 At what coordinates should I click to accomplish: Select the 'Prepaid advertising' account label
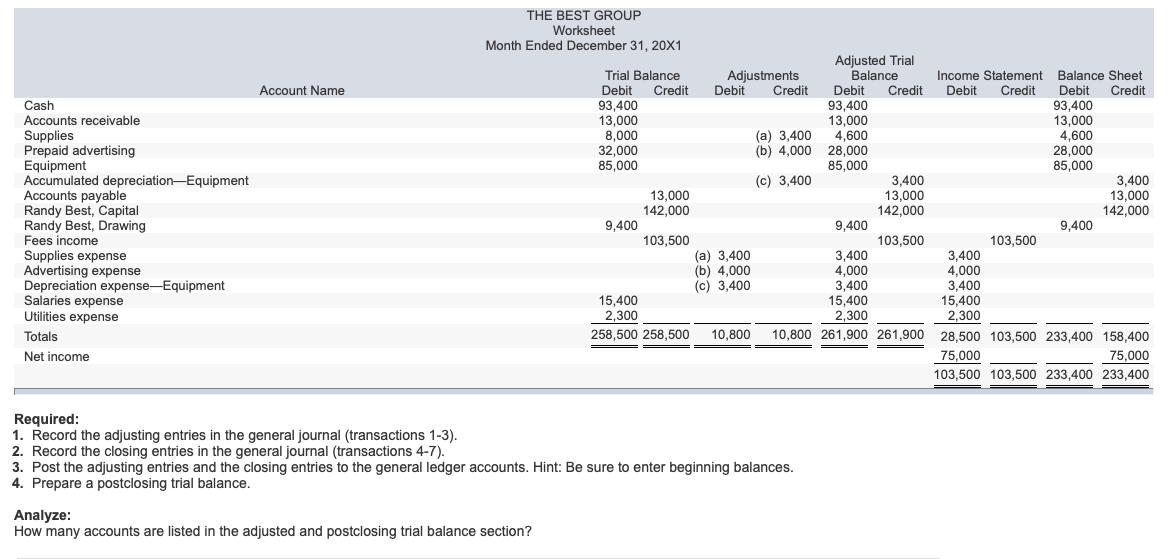tap(79, 151)
